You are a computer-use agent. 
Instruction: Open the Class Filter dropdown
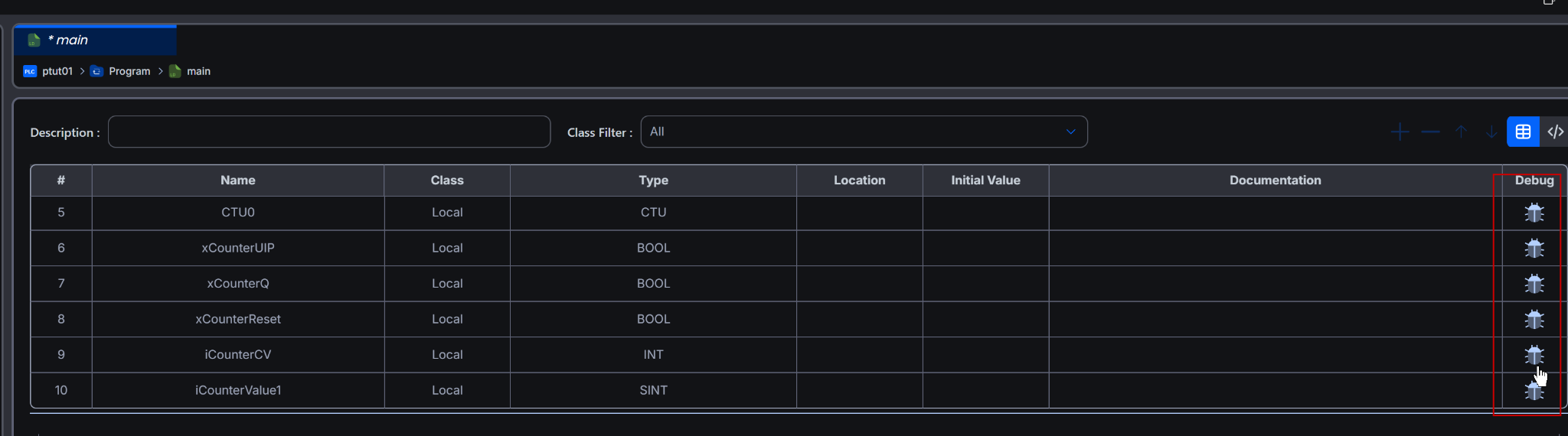(863, 132)
